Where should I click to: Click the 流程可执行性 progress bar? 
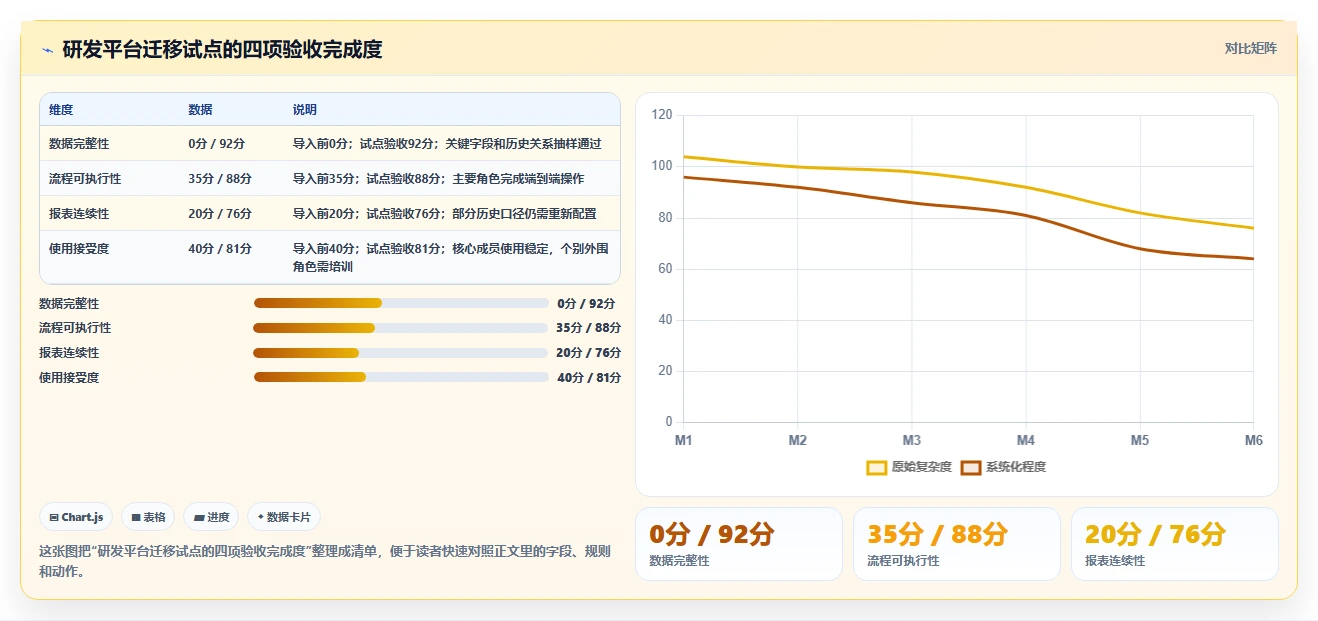(400, 328)
